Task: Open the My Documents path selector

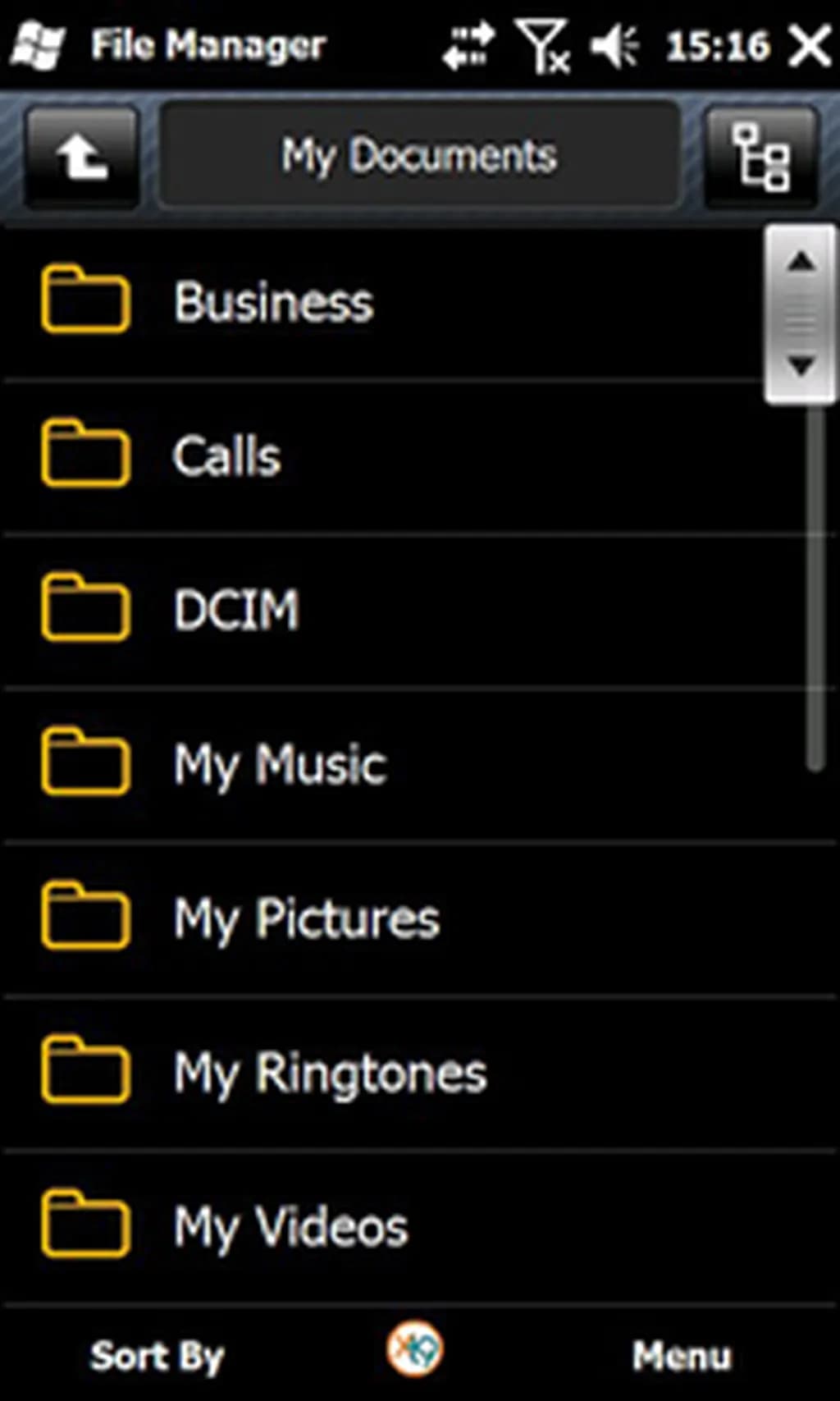Action: pyautogui.click(x=419, y=155)
